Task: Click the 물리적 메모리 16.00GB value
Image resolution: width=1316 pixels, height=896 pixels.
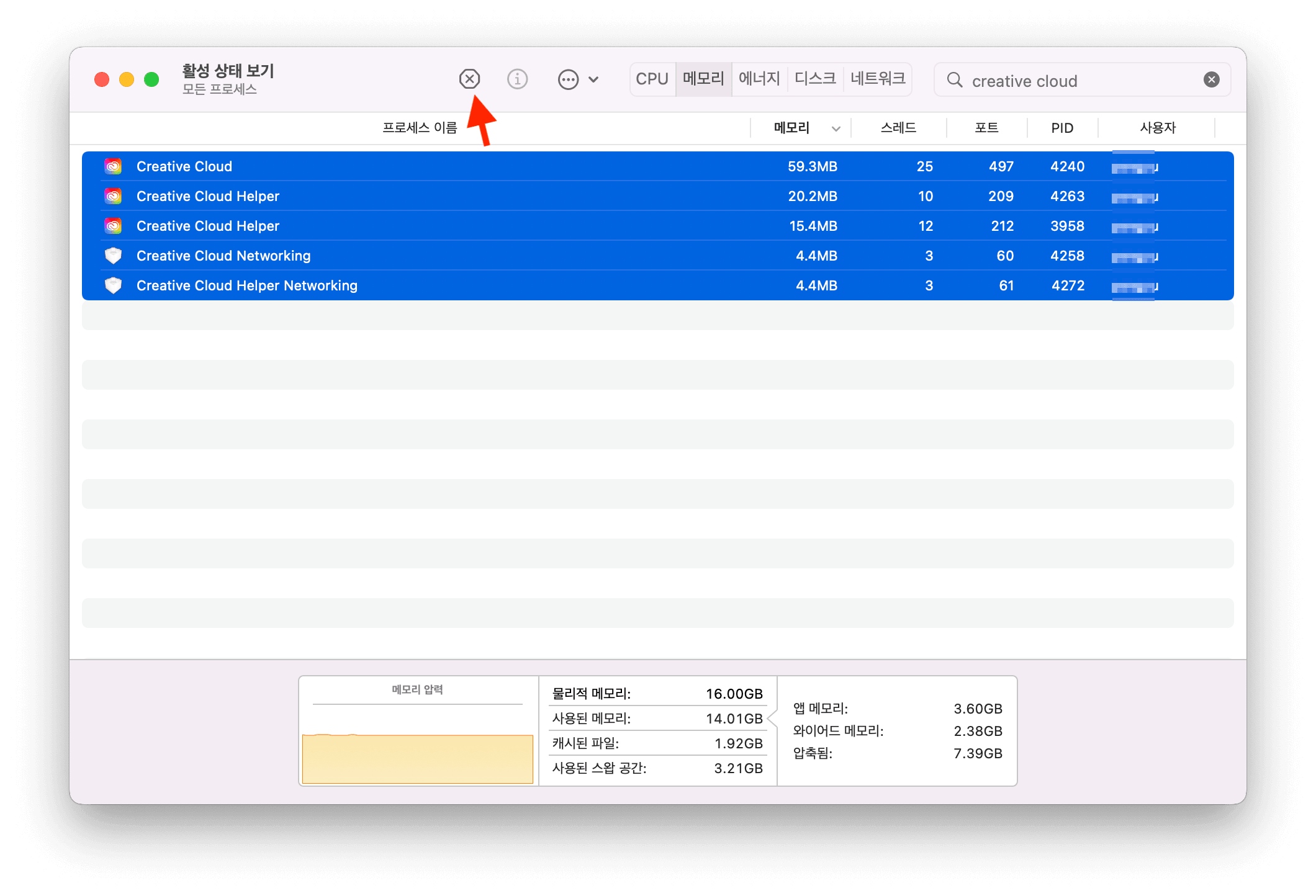Action: 734,694
